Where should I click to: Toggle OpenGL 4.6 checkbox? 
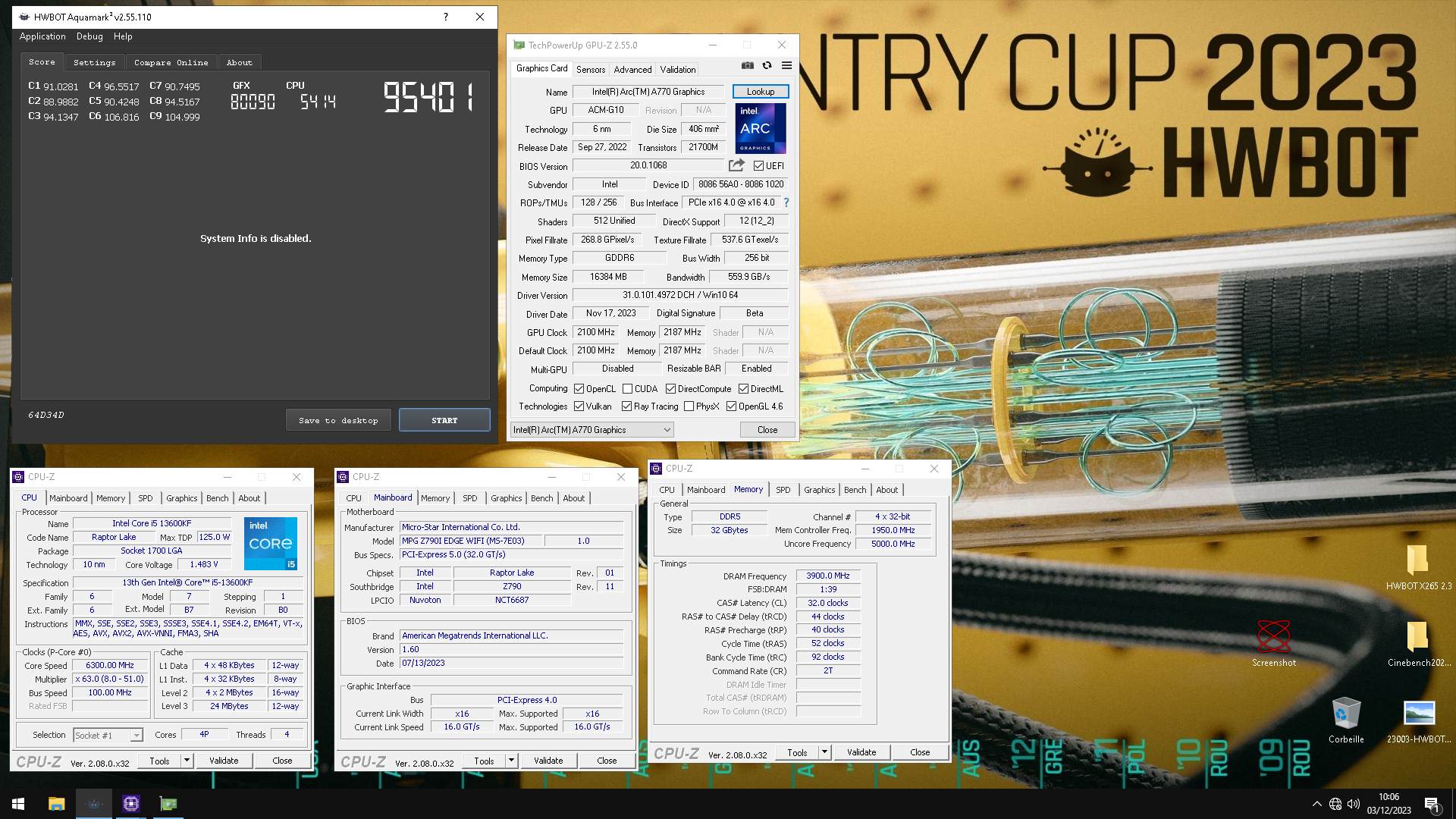click(x=731, y=406)
